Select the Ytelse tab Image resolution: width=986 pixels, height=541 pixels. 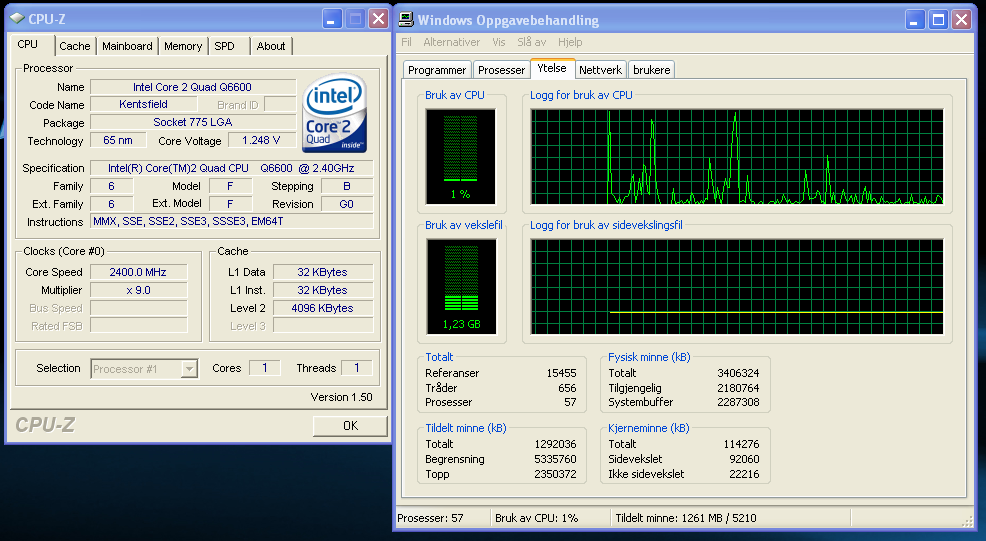tap(551, 68)
